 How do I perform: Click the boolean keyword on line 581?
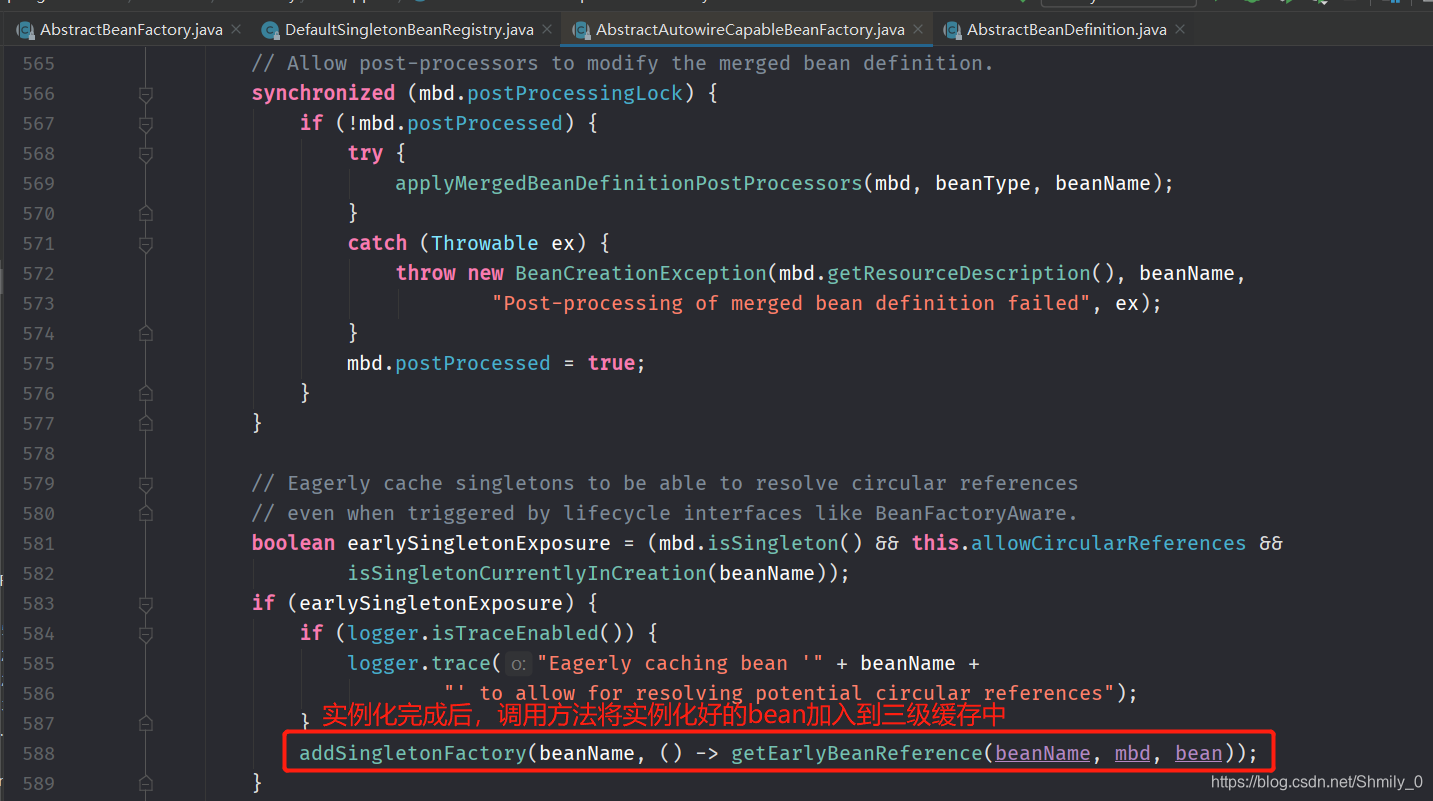[x=293, y=543]
